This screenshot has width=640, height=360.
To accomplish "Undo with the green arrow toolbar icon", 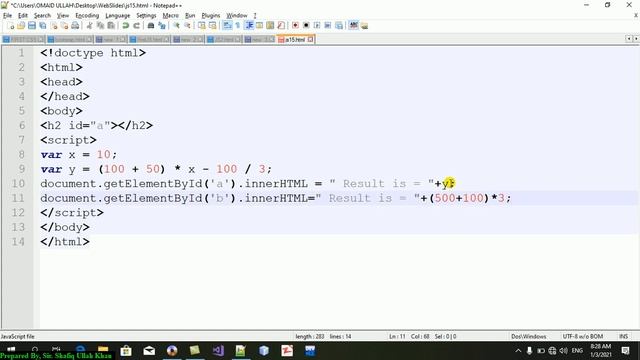I will point(126,26).
